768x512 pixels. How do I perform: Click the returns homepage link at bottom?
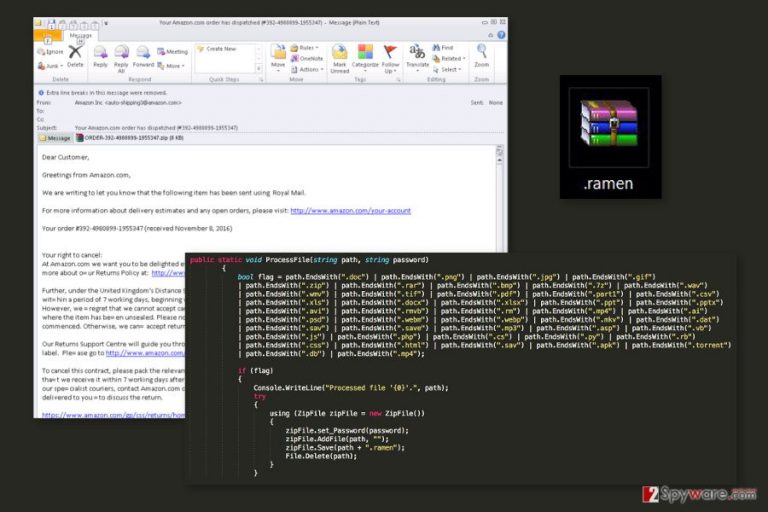(113, 414)
